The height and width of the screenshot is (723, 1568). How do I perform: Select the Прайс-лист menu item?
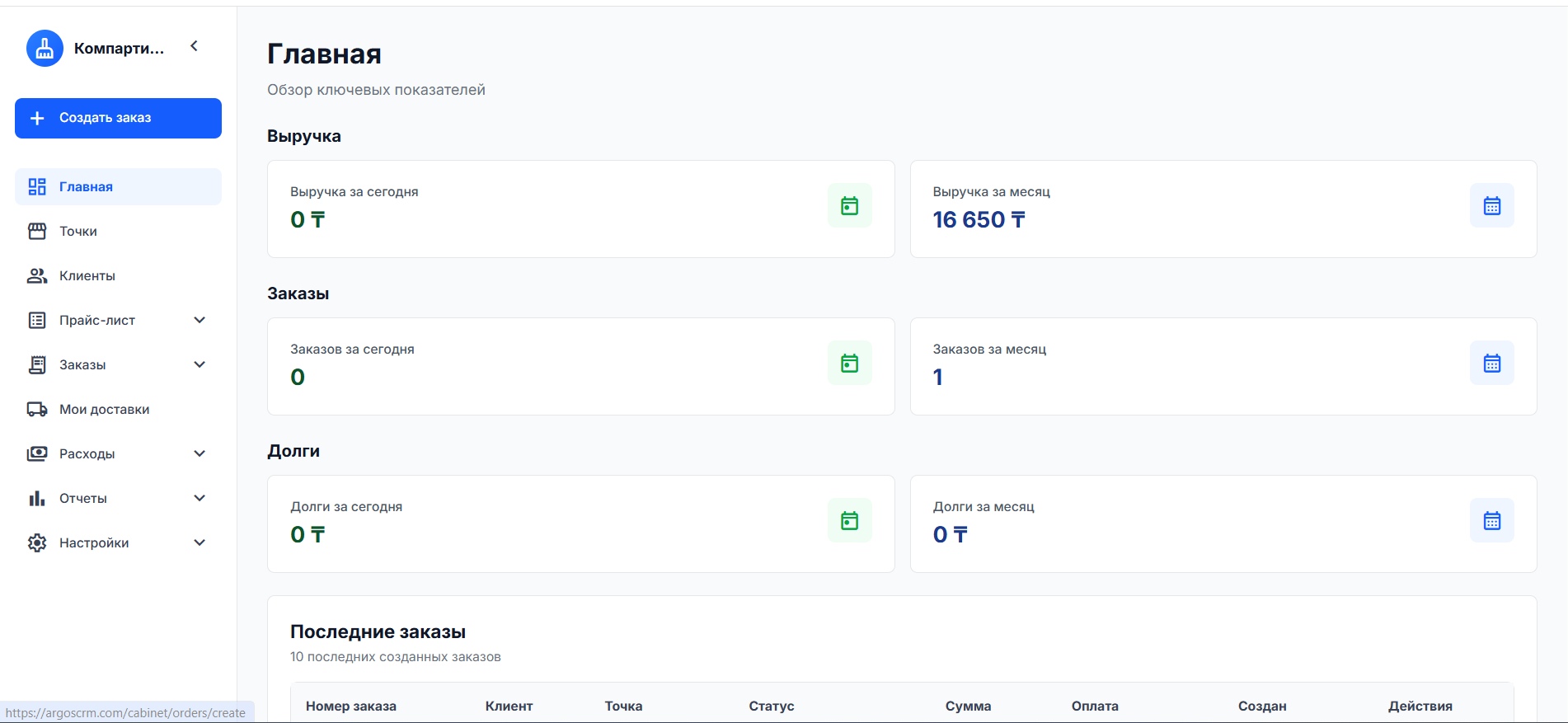[x=118, y=321]
